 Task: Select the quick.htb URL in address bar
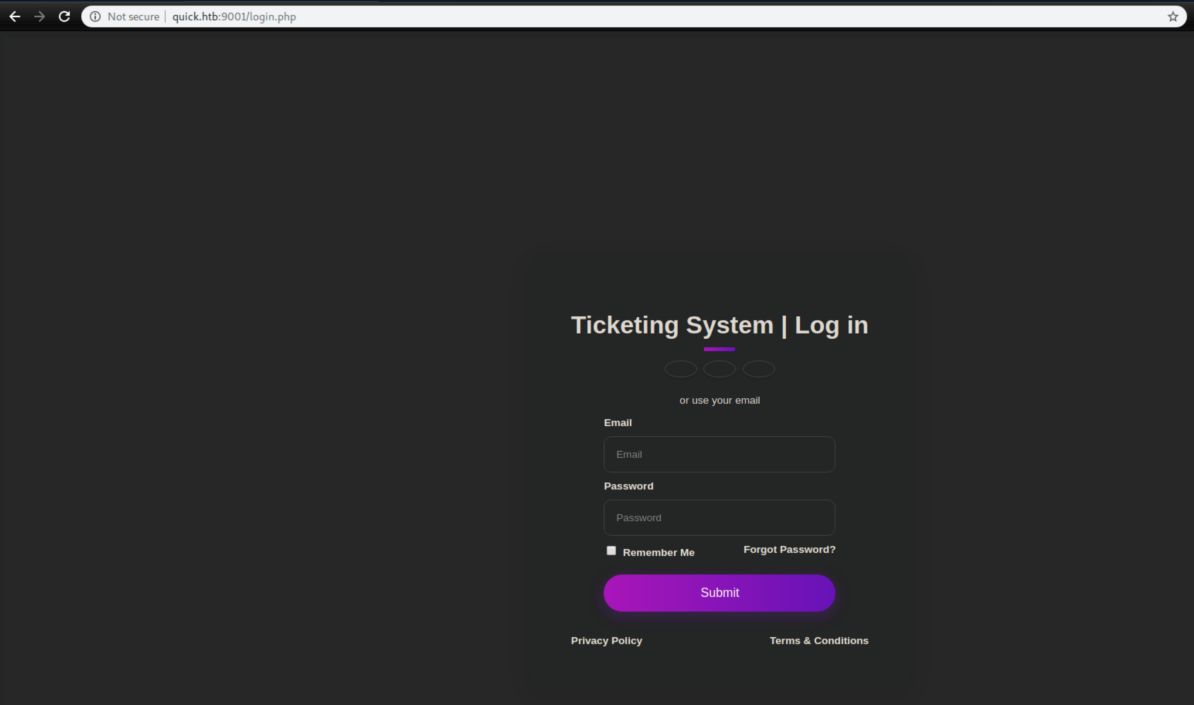pyautogui.click(x=234, y=17)
